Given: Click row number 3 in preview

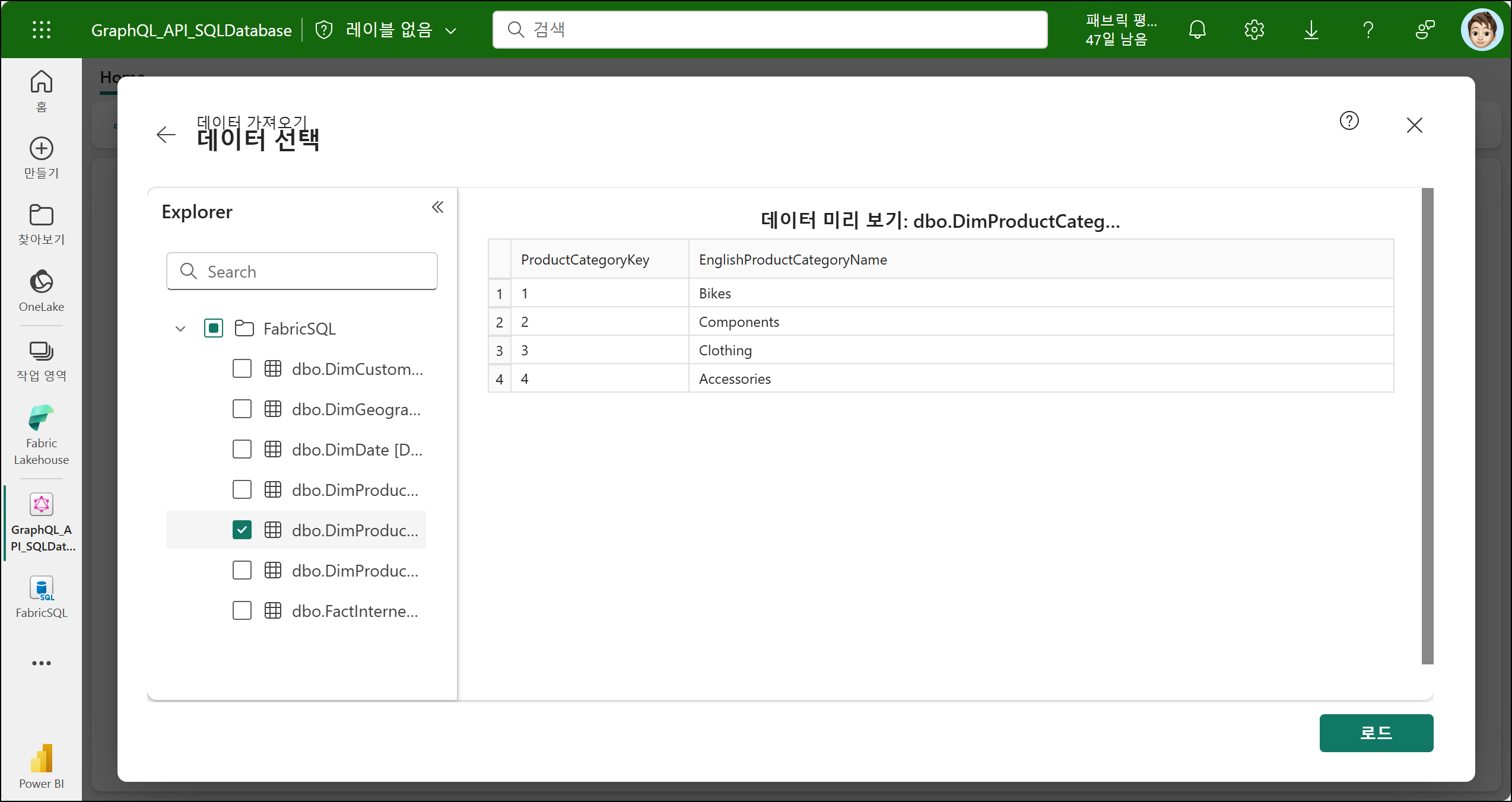Looking at the screenshot, I should pyautogui.click(x=500, y=351).
